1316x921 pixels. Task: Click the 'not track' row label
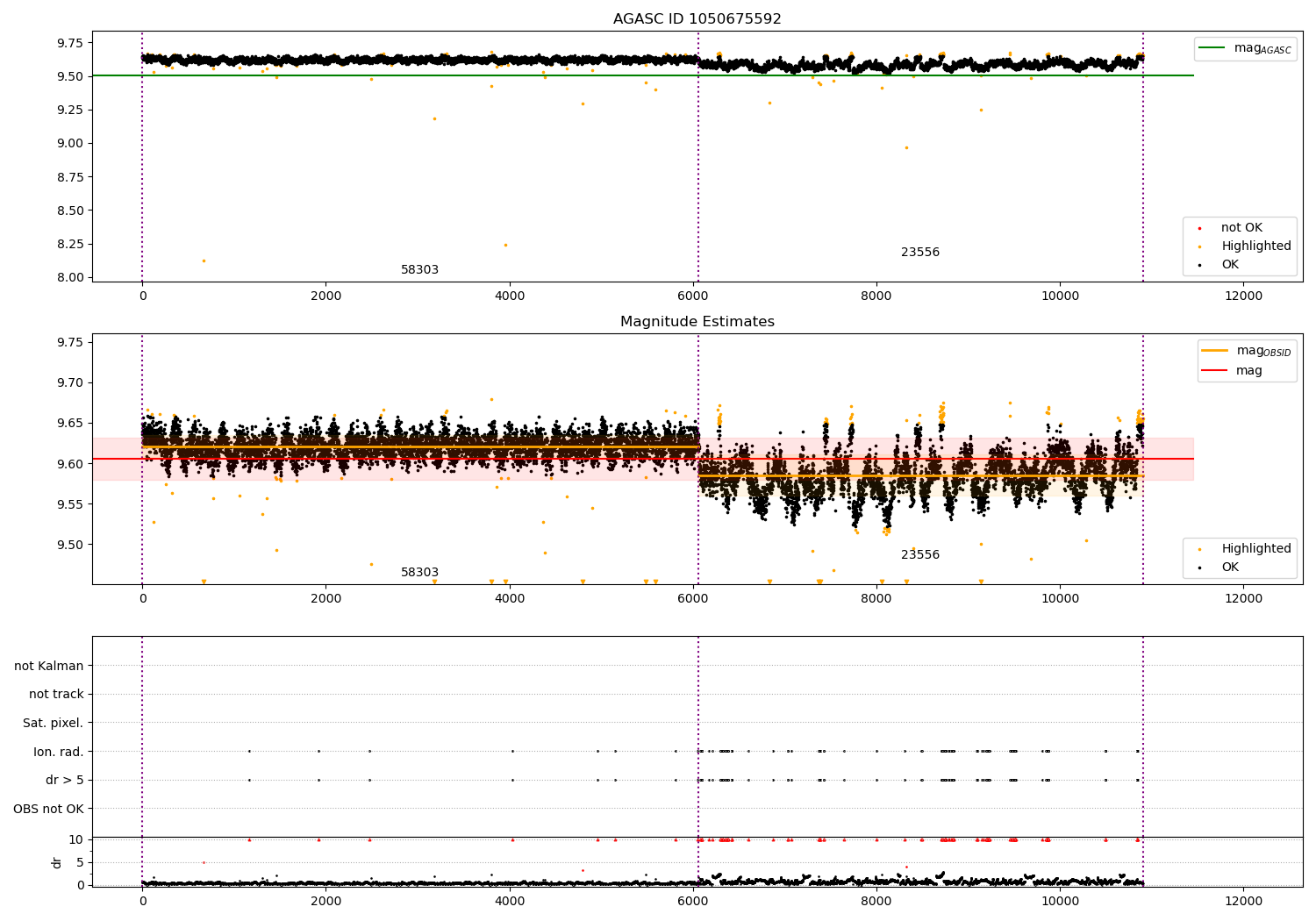[56, 695]
